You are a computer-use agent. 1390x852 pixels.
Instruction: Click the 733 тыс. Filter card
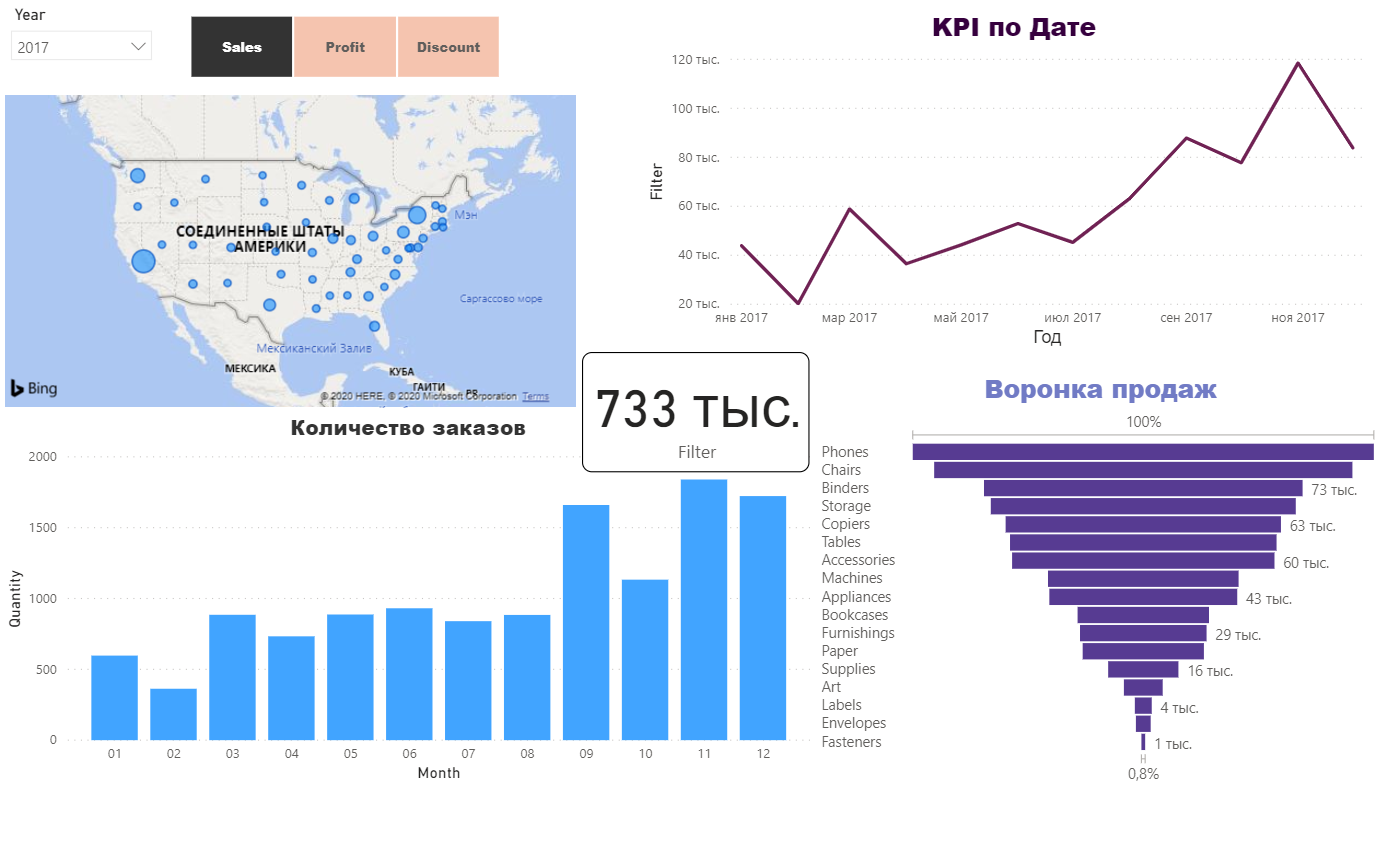coord(696,412)
